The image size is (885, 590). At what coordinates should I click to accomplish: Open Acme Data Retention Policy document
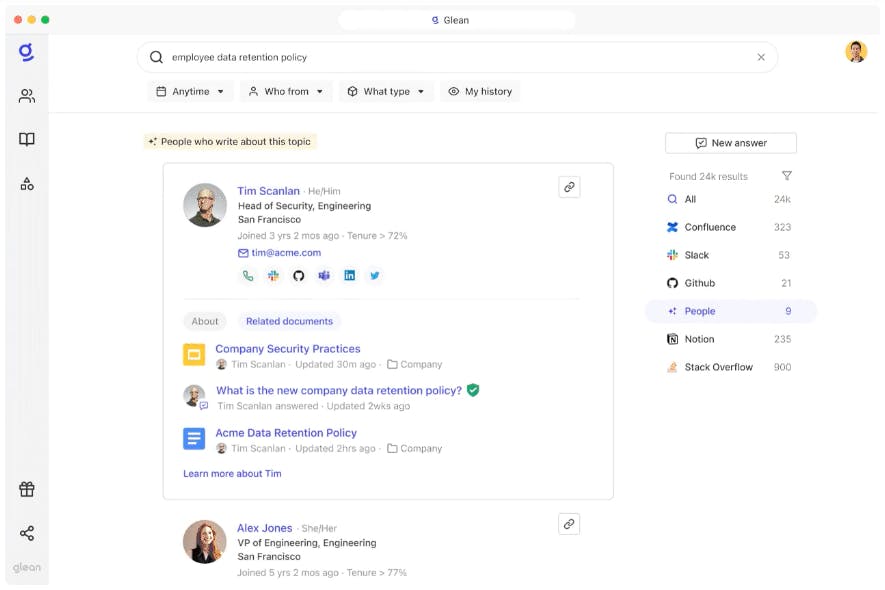[286, 433]
